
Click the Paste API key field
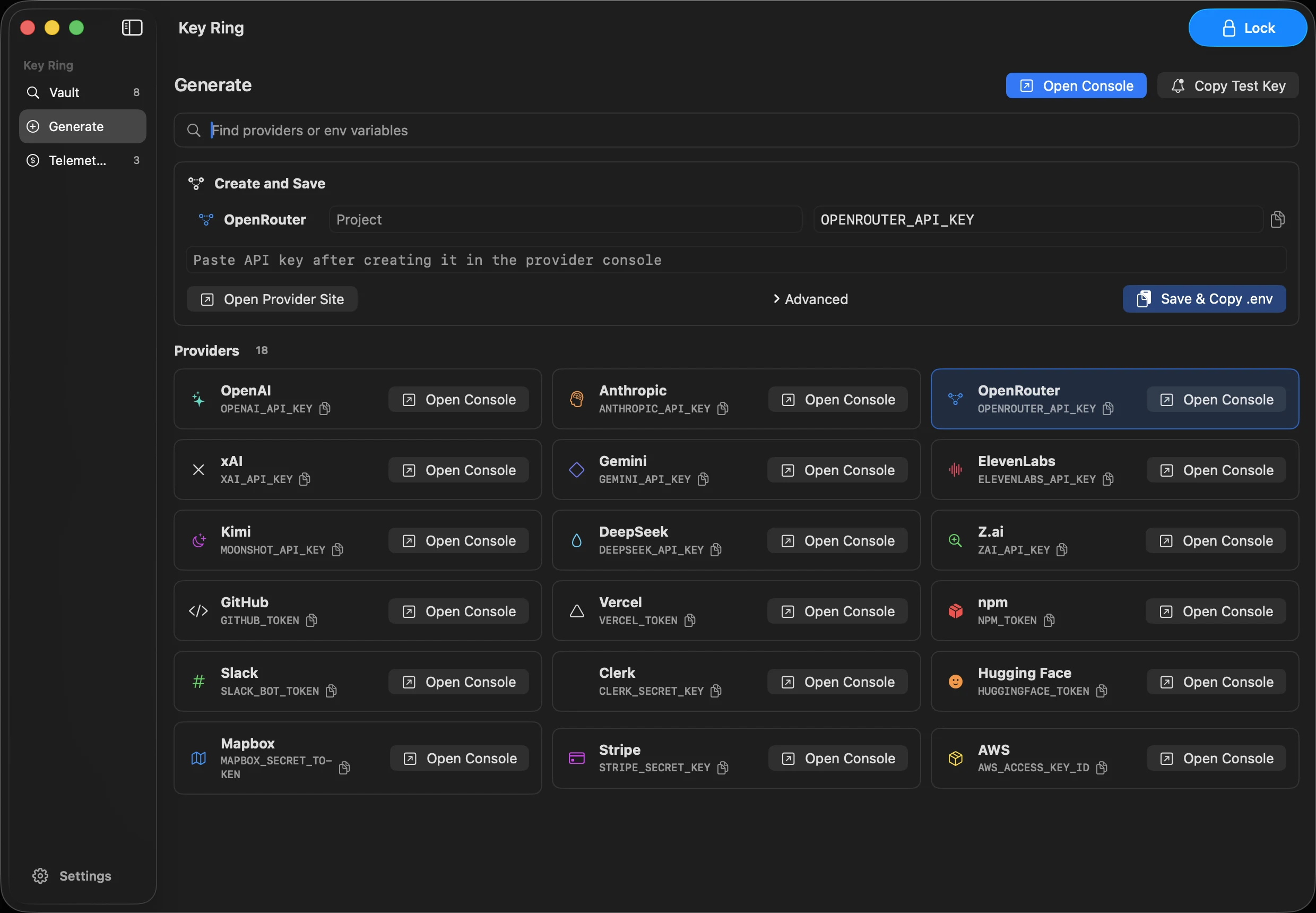737,260
